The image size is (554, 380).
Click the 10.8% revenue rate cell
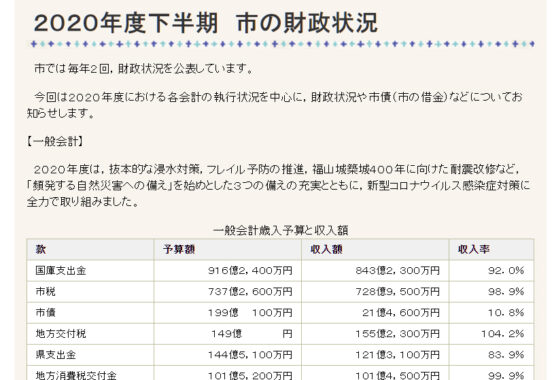(x=491, y=313)
